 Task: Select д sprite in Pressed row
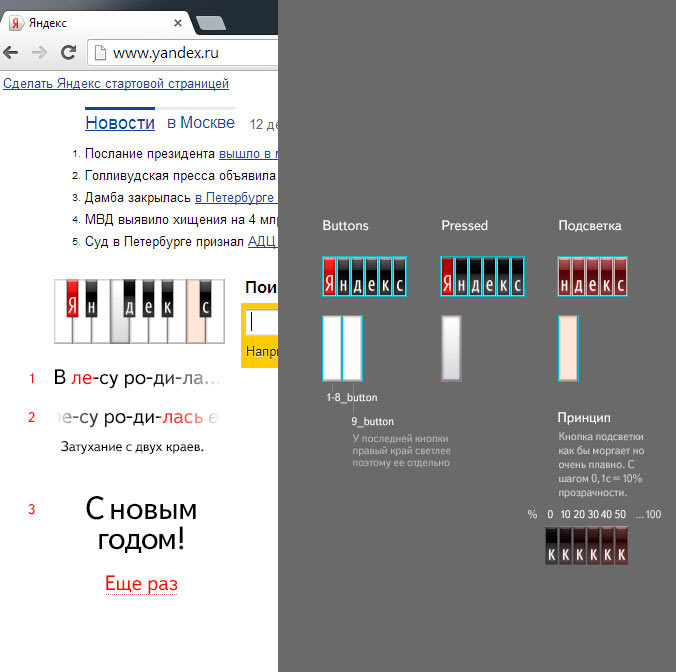coord(476,276)
